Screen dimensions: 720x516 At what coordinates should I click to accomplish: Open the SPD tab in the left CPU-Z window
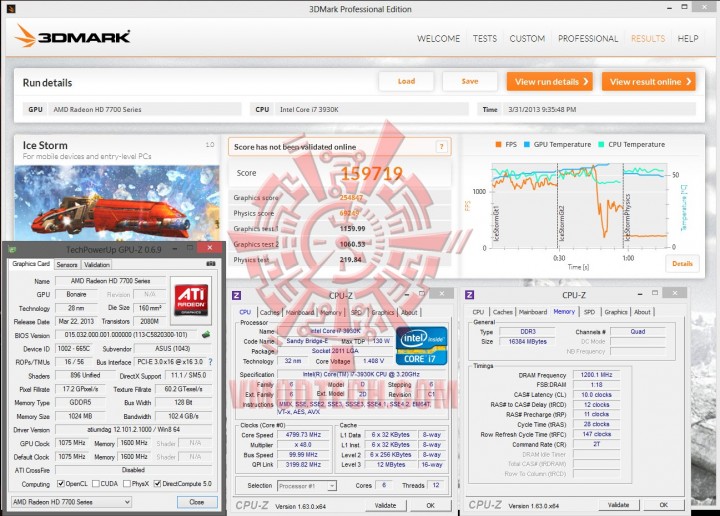click(356, 312)
